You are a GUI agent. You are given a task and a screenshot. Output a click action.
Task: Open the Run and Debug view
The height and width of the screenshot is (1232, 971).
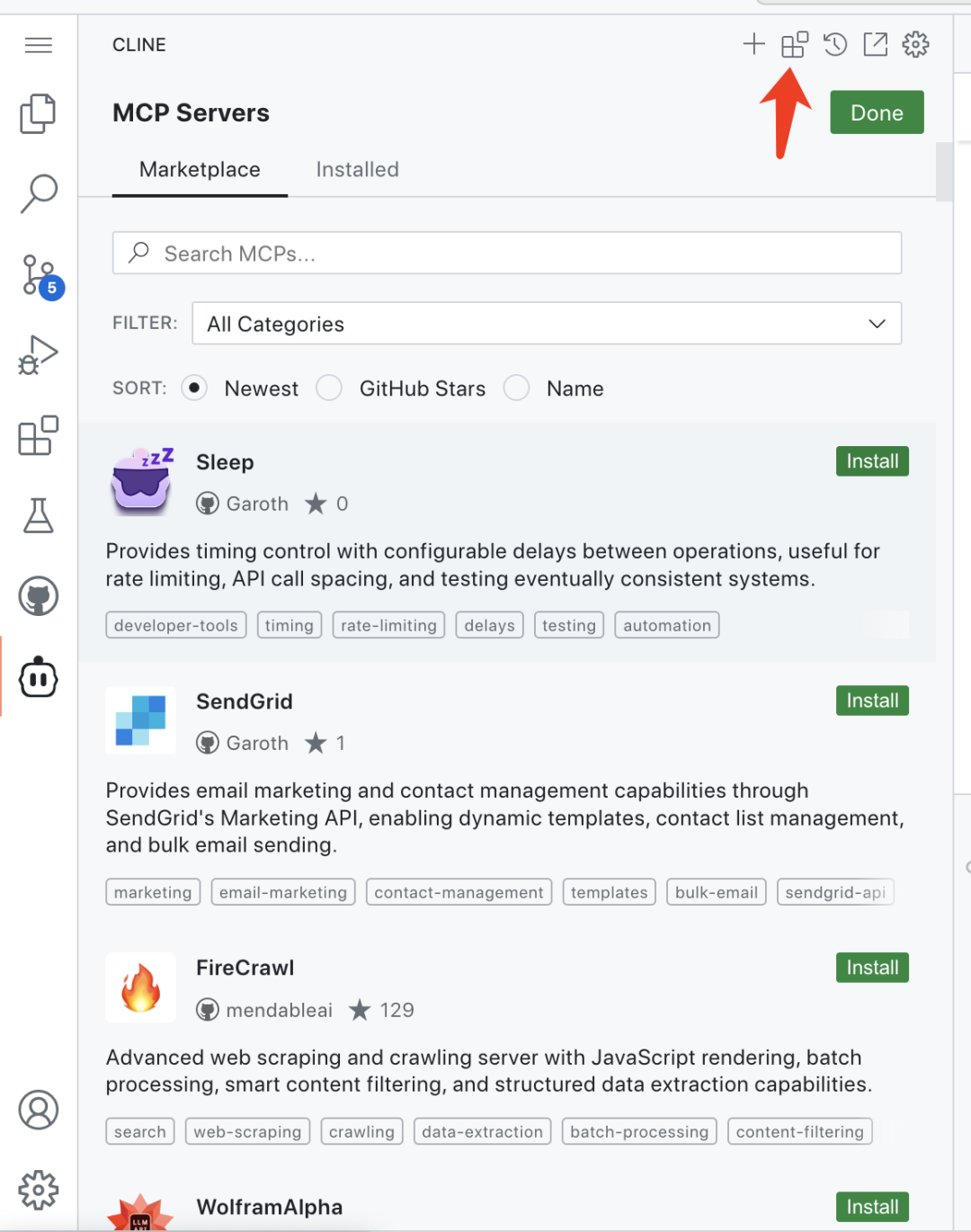coord(38,355)
